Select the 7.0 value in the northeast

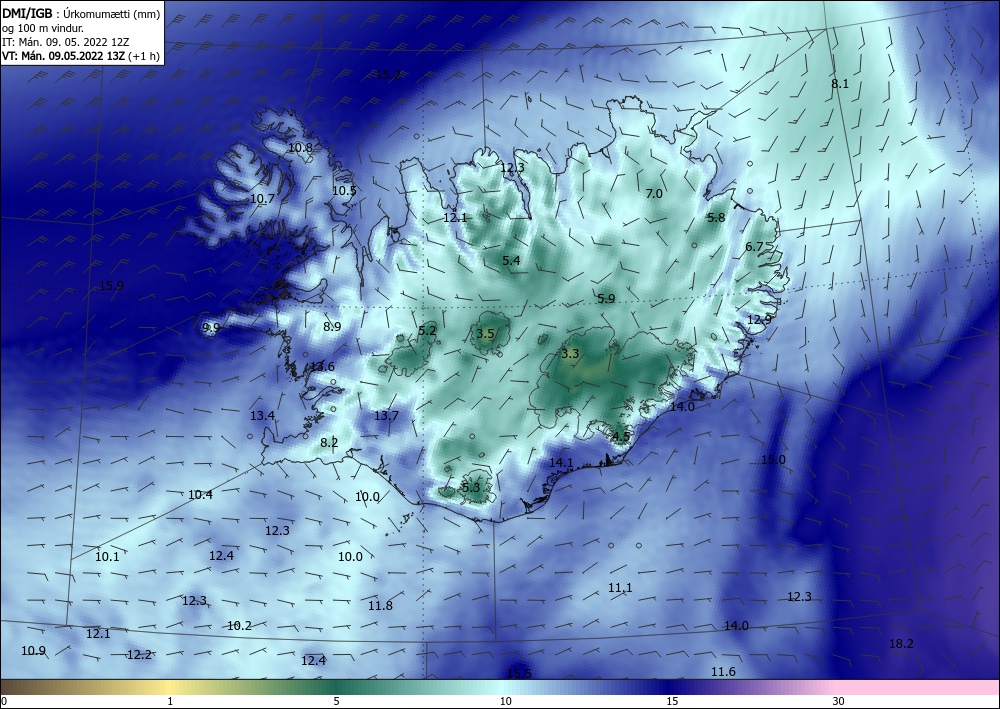pos(654,193)
